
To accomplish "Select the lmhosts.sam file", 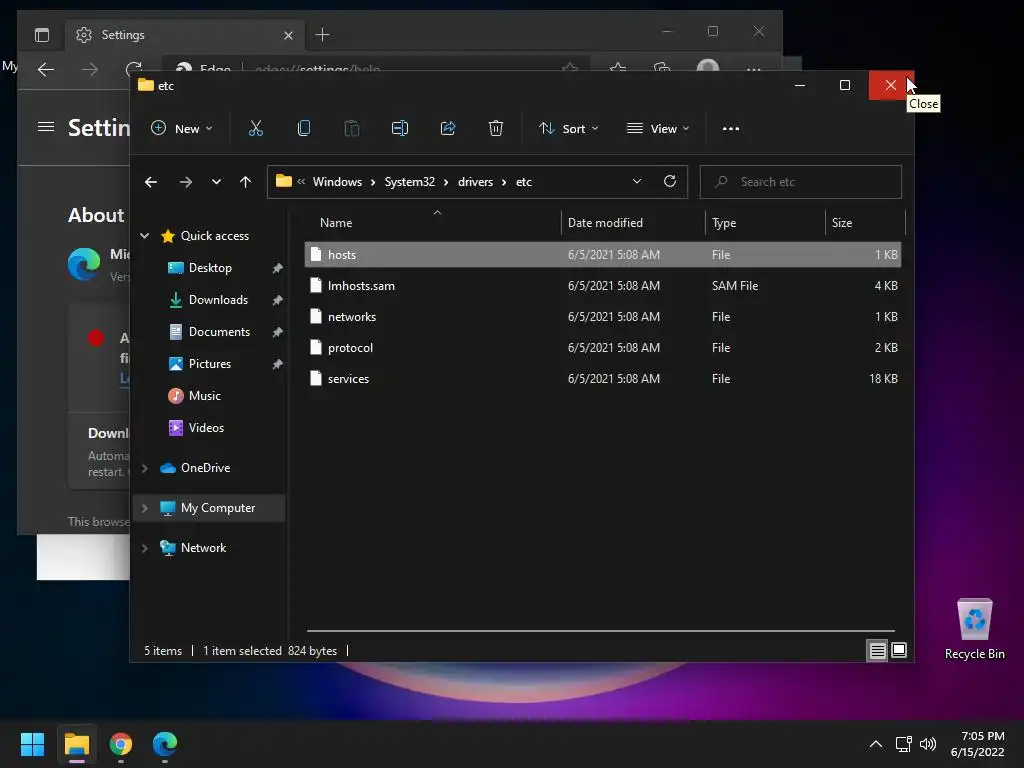I will pyautogui.click(x=603, y=285).
